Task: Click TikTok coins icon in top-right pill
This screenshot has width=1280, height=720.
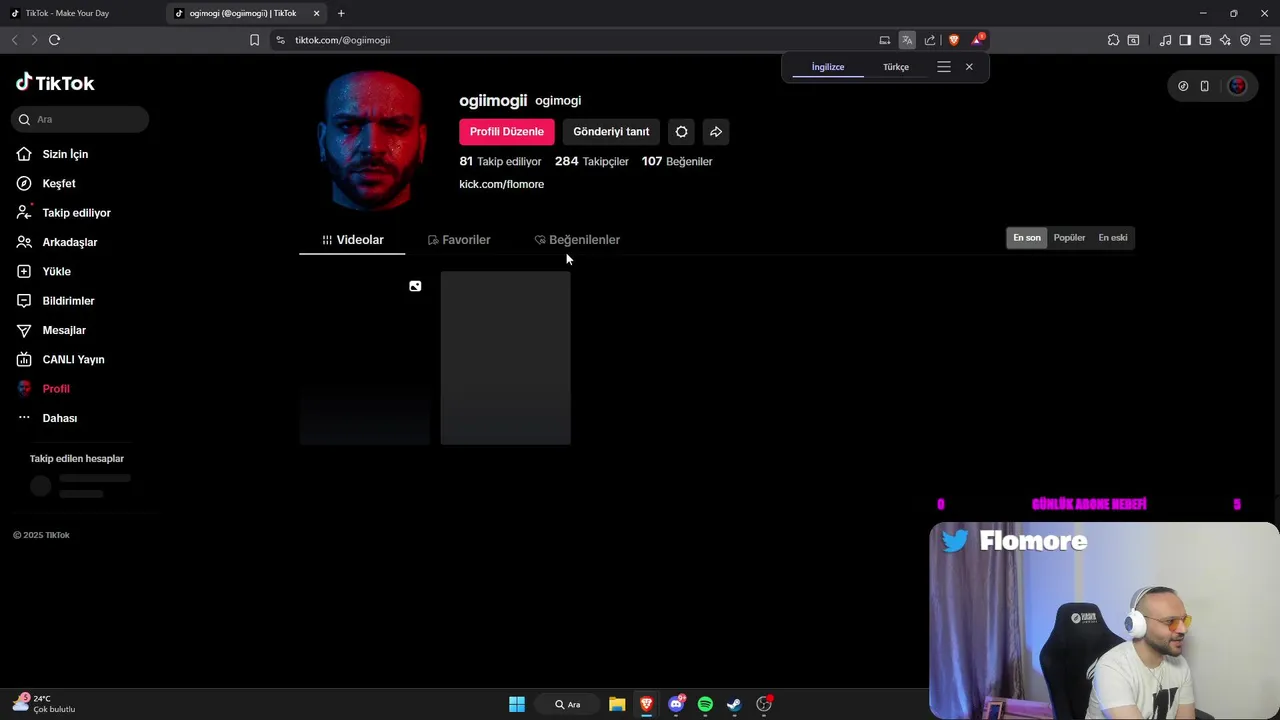Action: tap(1183, 86)
